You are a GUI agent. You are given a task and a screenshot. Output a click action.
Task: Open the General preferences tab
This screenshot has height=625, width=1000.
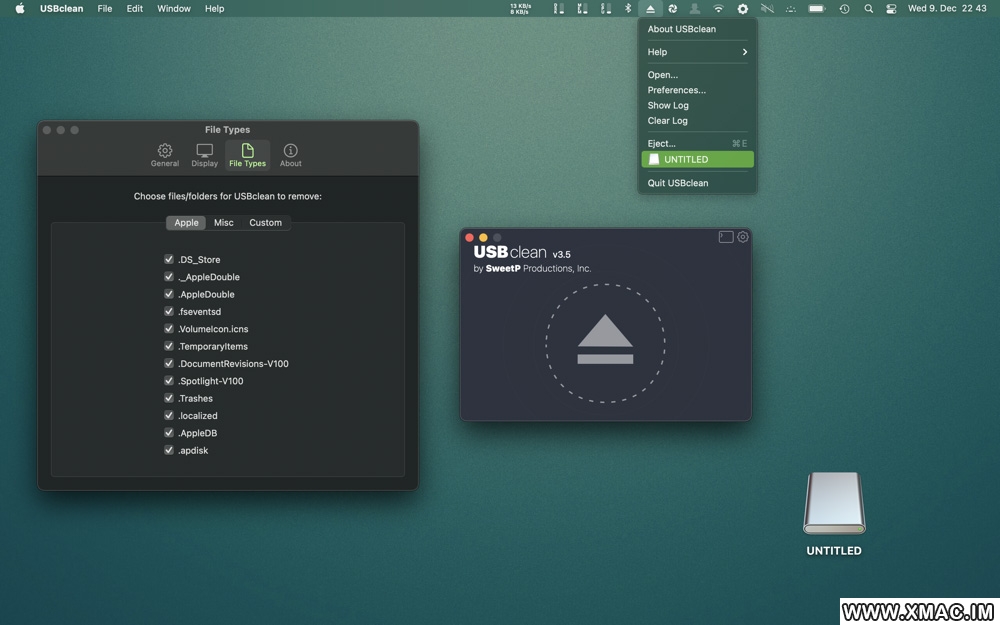tap(165, 155)
